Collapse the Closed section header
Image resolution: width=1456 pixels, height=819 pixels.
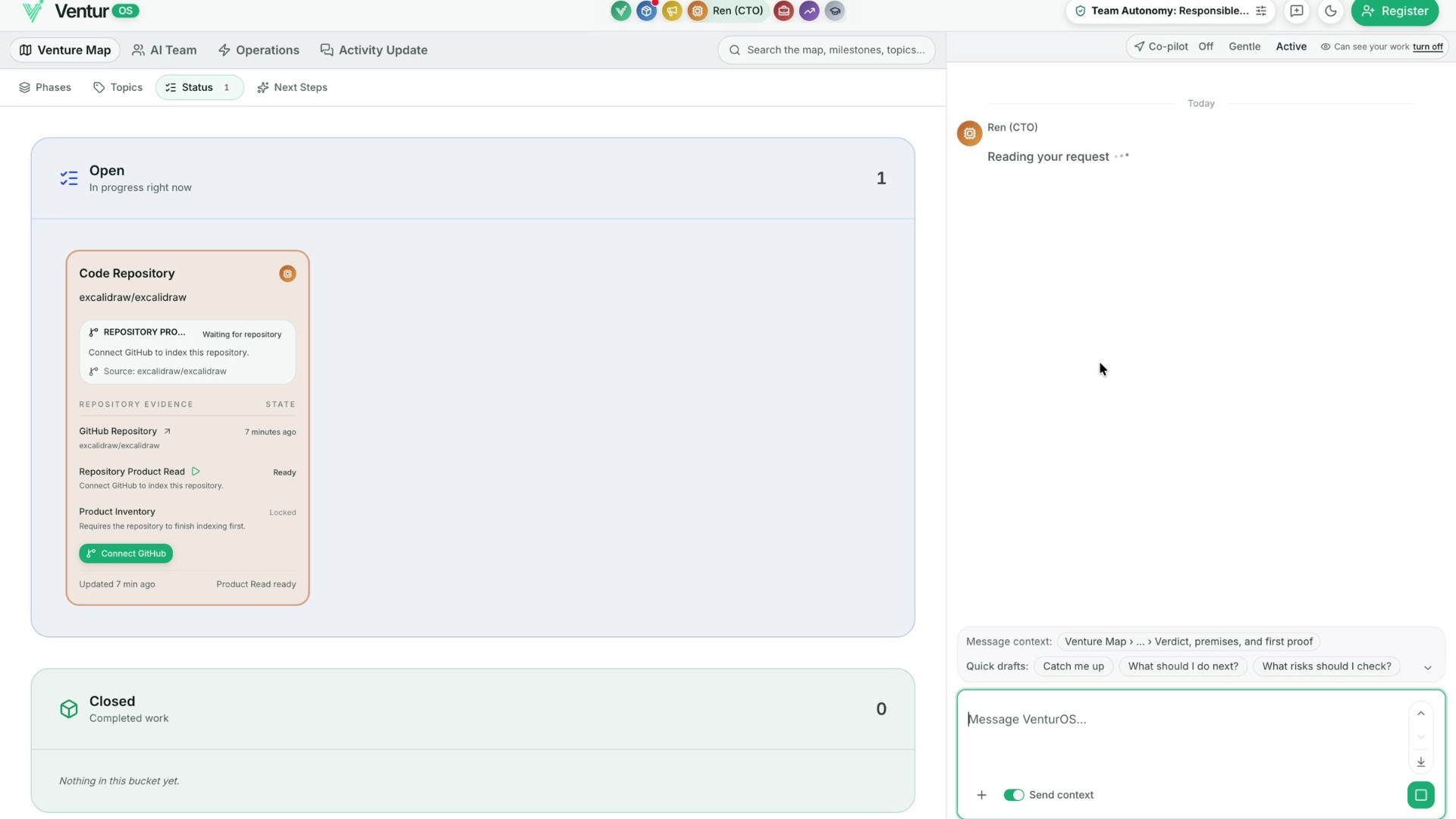473,709
